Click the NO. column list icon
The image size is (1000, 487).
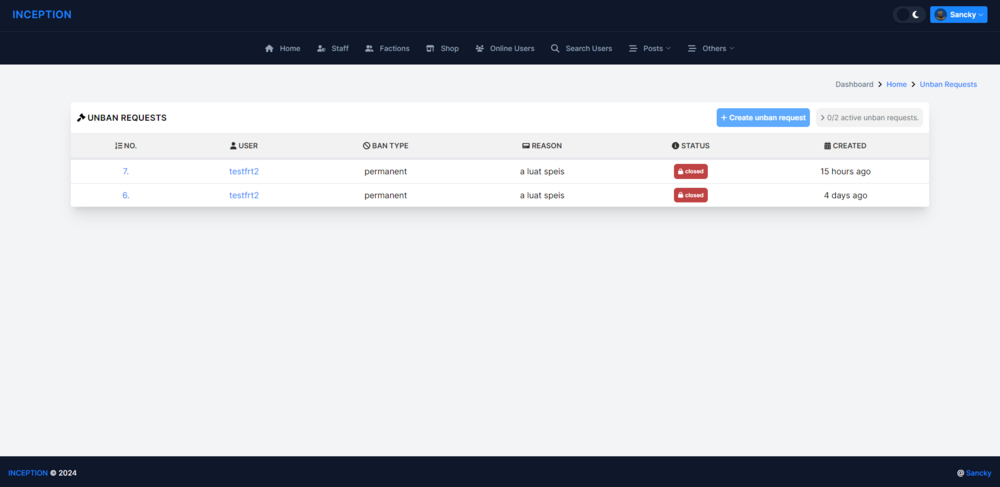click(x=119, y=146)
